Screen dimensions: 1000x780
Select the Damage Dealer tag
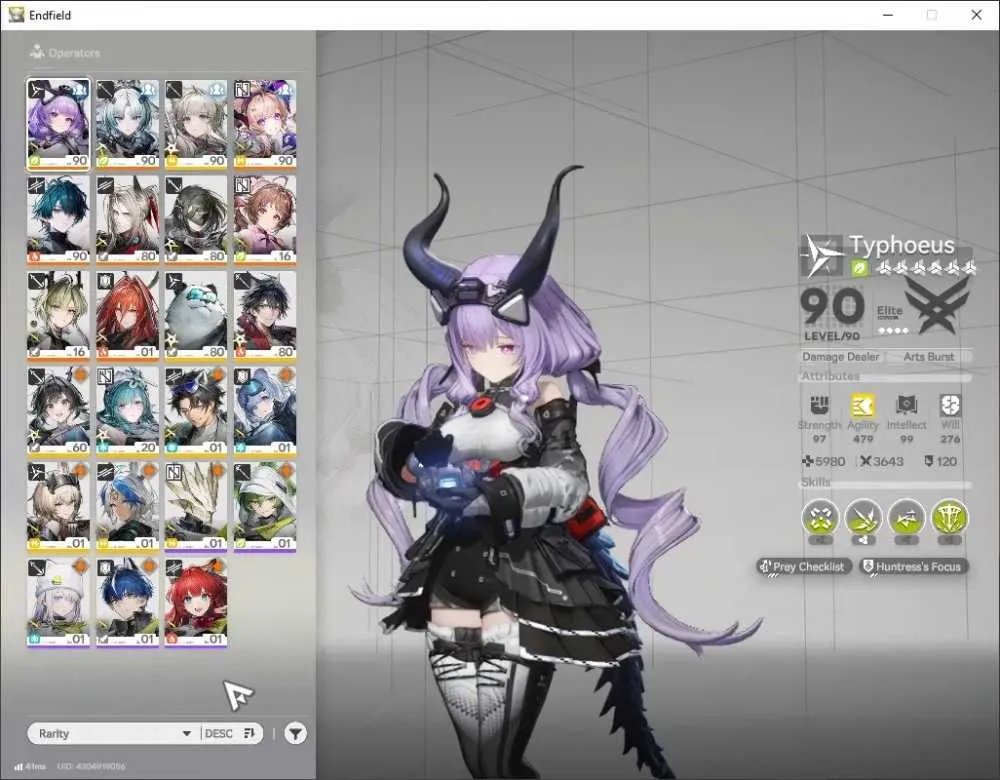[841, 357]
